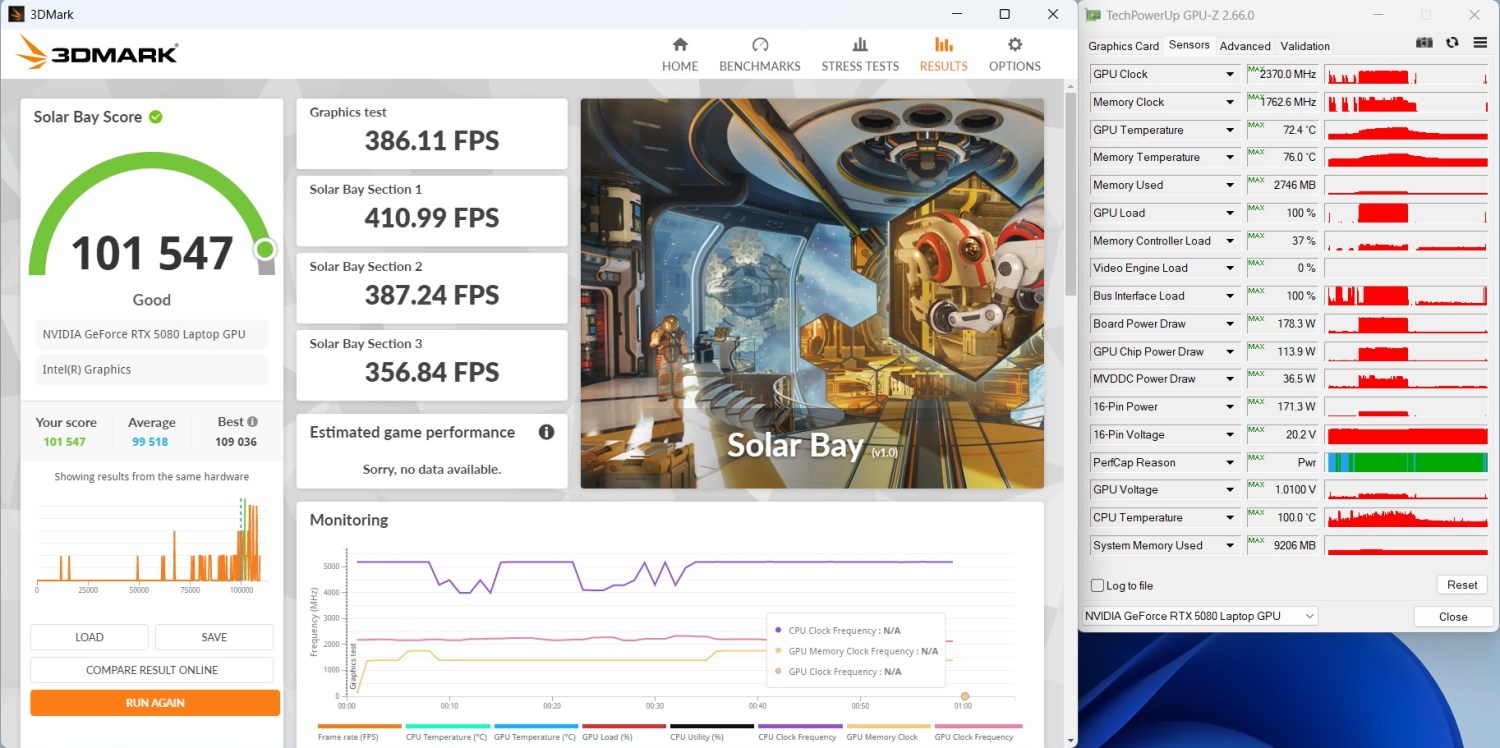Screen dimensions: 1500x748
Task: Switch to the Advanced tab
Action: pos(1245,46)
